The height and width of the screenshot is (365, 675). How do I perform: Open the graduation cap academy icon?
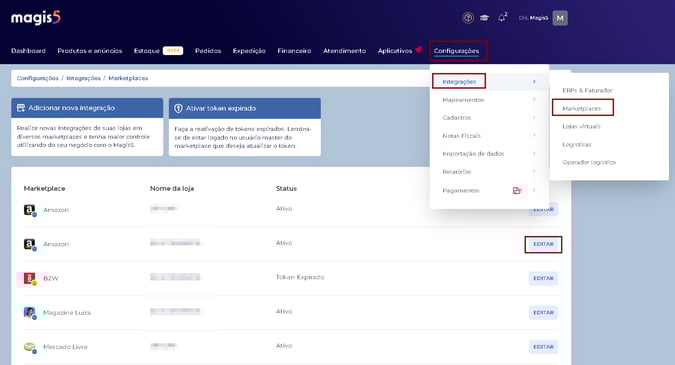pos(485,18)
